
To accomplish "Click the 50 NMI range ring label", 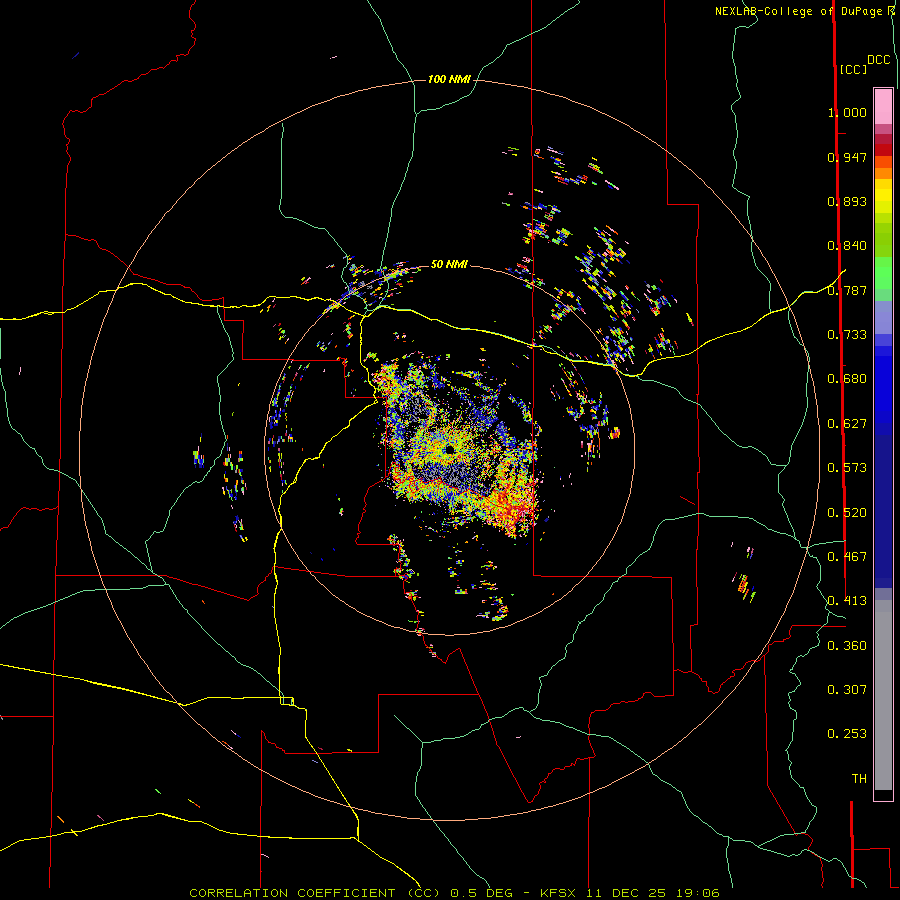I will click(x=449, y=264).
